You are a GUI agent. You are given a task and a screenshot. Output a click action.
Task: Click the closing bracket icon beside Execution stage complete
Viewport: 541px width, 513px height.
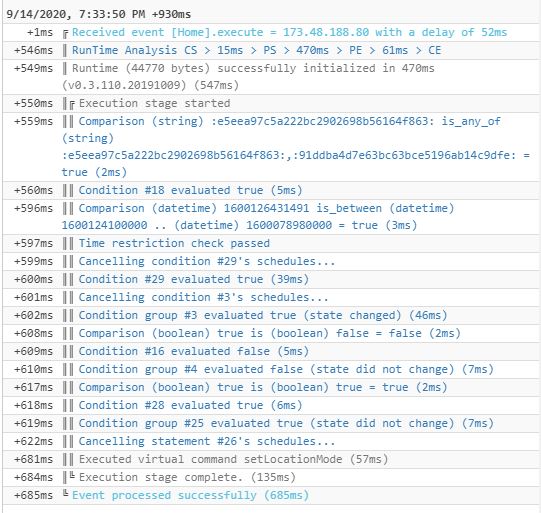(x=72, y=475)
